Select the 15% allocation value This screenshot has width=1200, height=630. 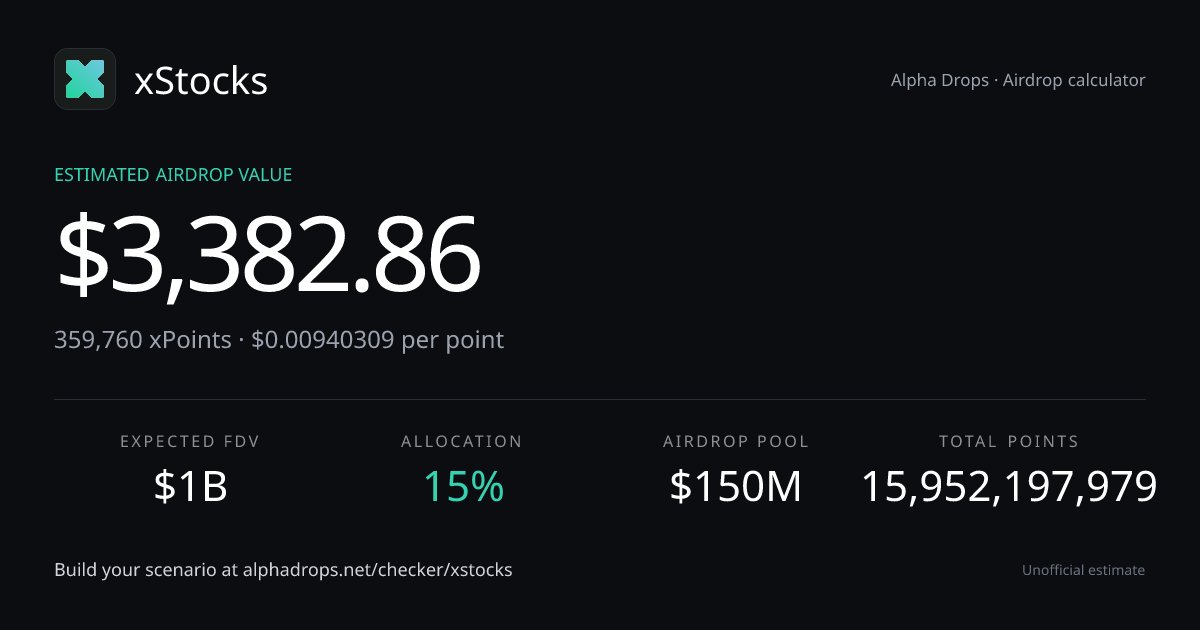coord(463,486)
